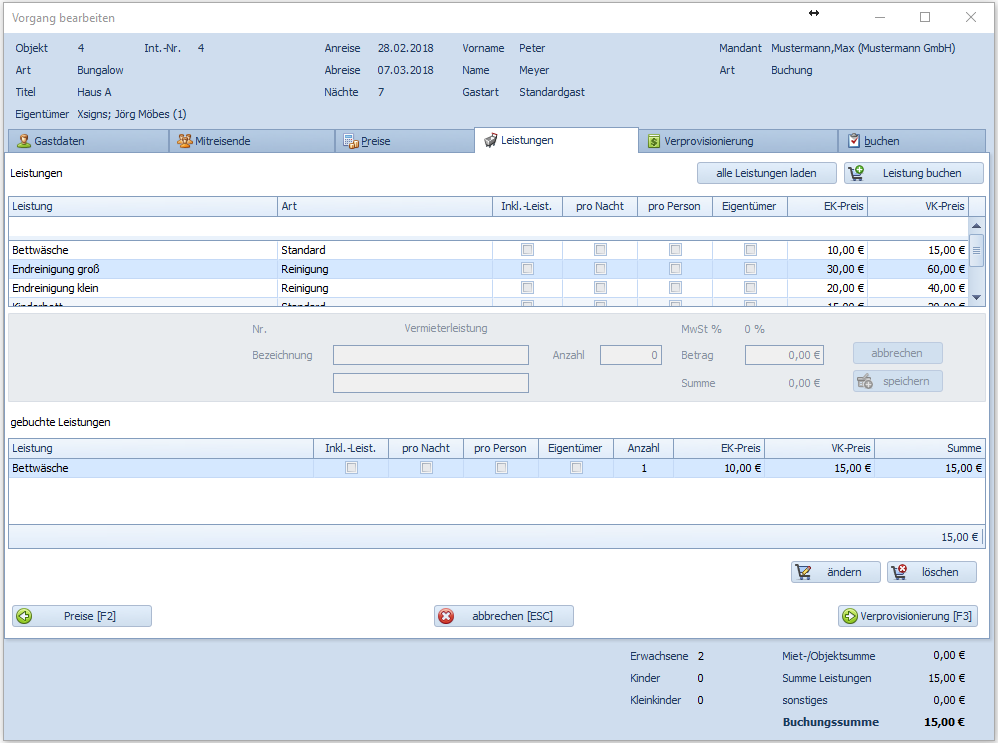This screenshot has width=998, height=743.
Task: Click the Bezeichnung input field
Action: coord(431,355)
